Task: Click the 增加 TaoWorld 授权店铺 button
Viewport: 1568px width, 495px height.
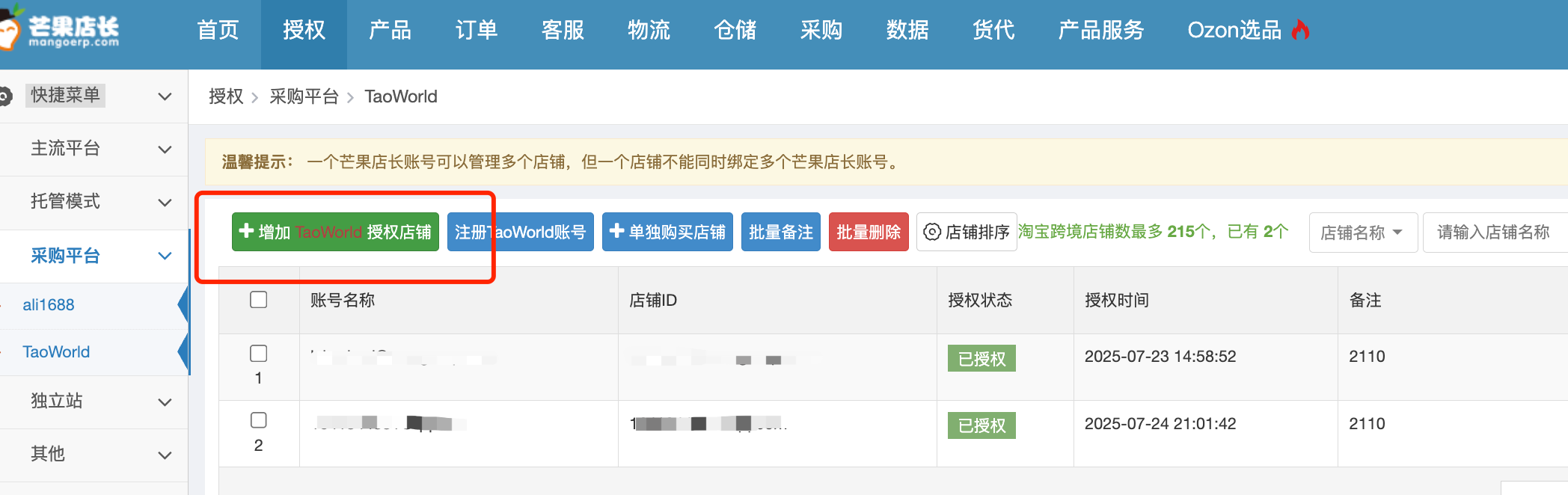Action: 335,232
